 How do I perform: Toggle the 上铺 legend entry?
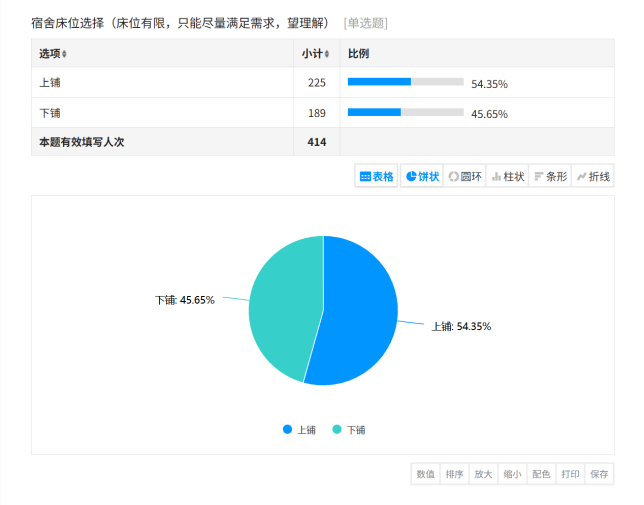point(299,430)
